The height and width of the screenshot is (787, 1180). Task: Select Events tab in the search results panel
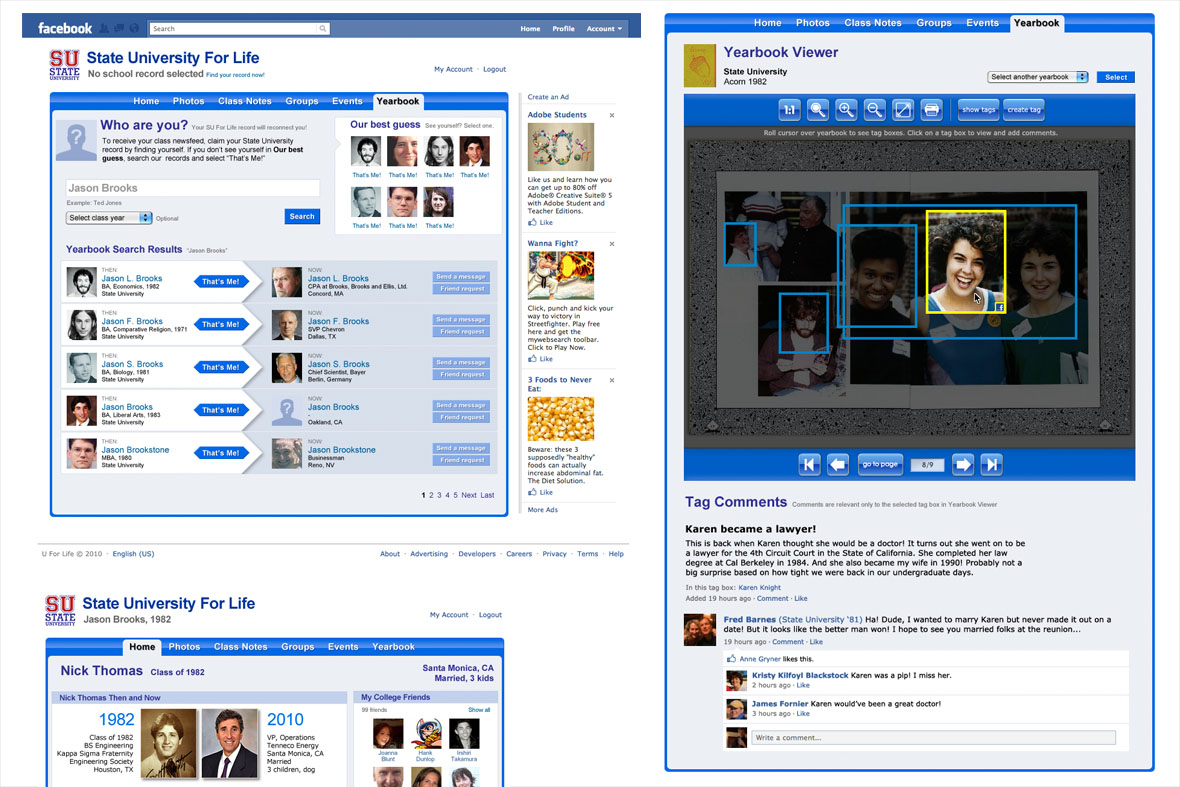tap(347, 101)
